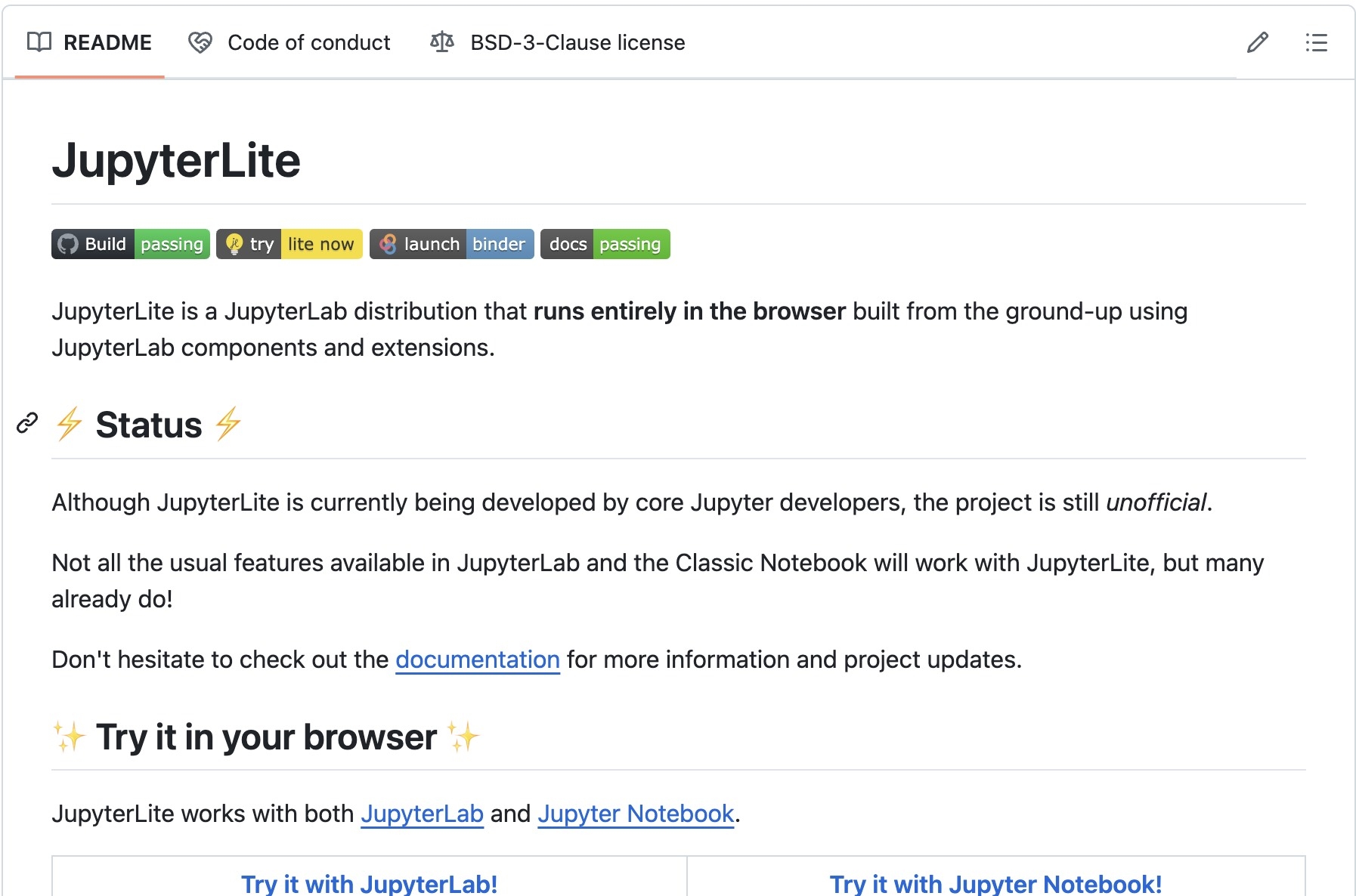Click the launch binder badge

click(452, 244)
